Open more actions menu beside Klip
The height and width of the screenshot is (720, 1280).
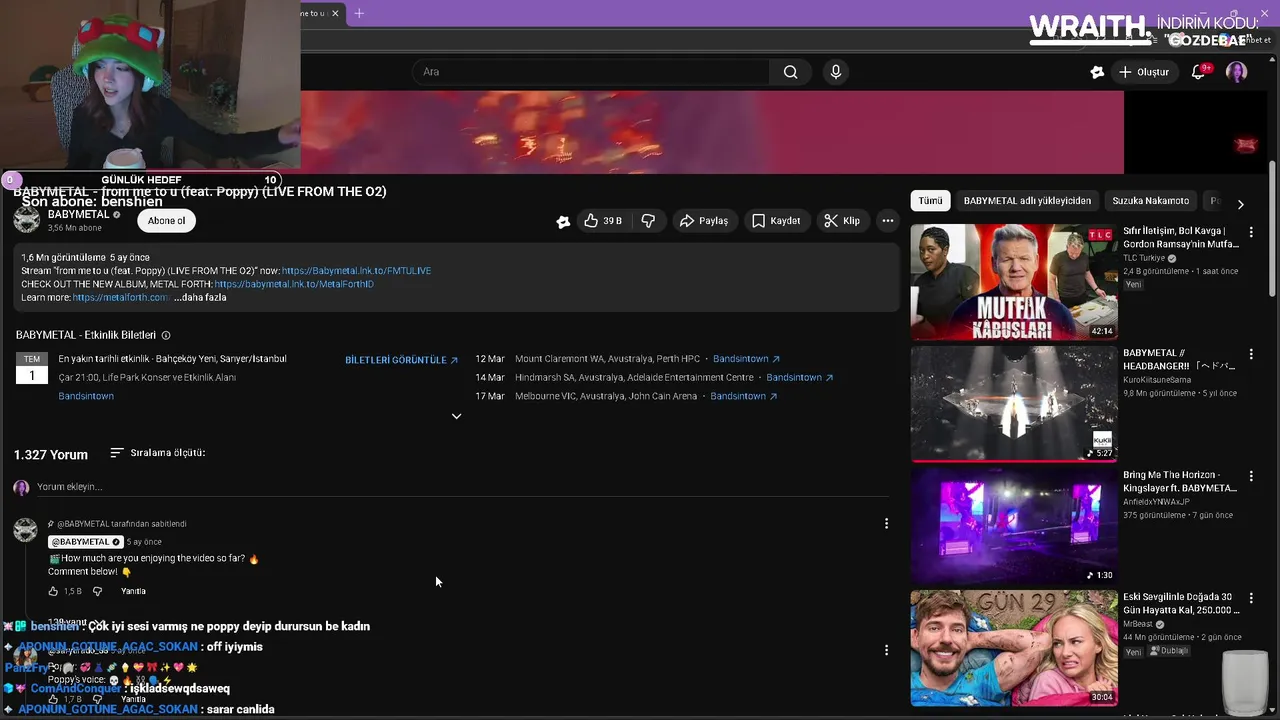(x=887, y=221)
